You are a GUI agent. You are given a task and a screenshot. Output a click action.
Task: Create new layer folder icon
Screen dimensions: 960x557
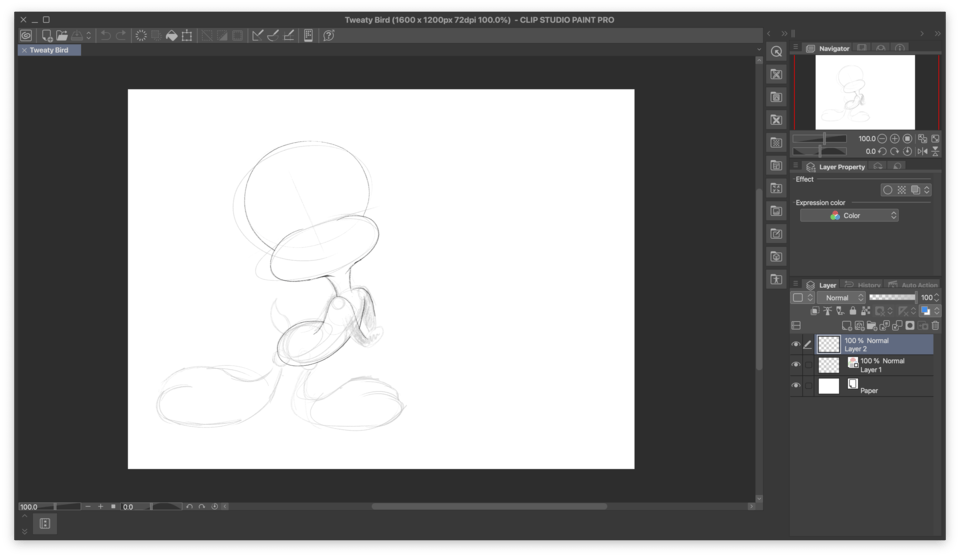click(x=871, y=326)
